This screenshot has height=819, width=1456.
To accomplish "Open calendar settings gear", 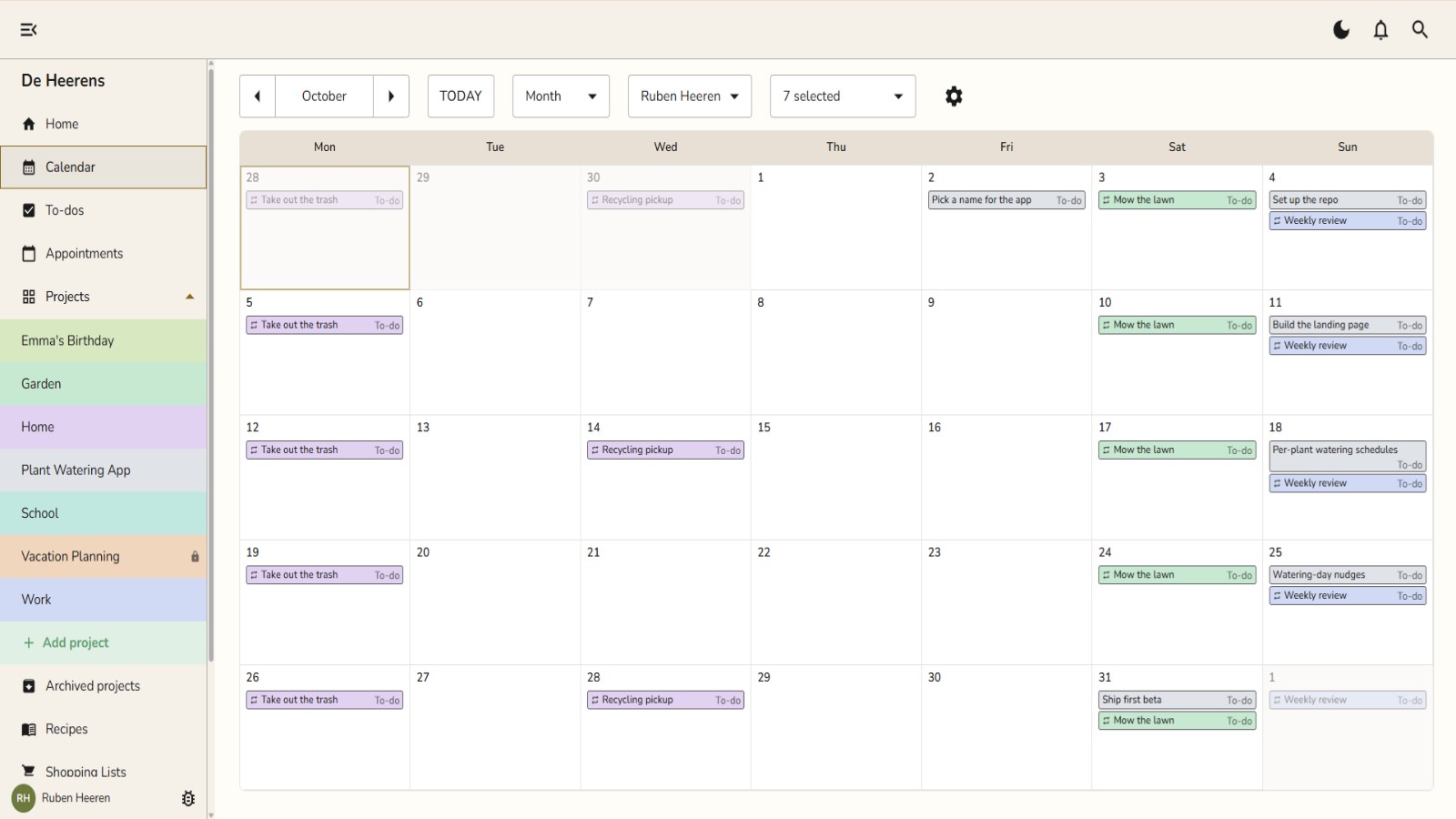I will [954, 96].
